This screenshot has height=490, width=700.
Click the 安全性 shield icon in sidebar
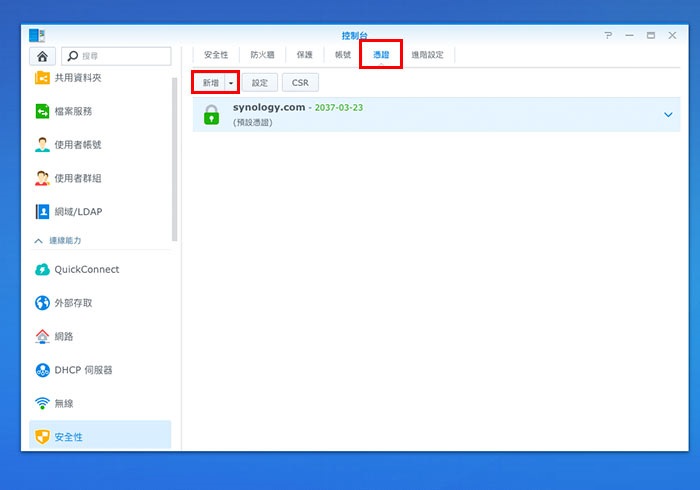coord(42,437)
